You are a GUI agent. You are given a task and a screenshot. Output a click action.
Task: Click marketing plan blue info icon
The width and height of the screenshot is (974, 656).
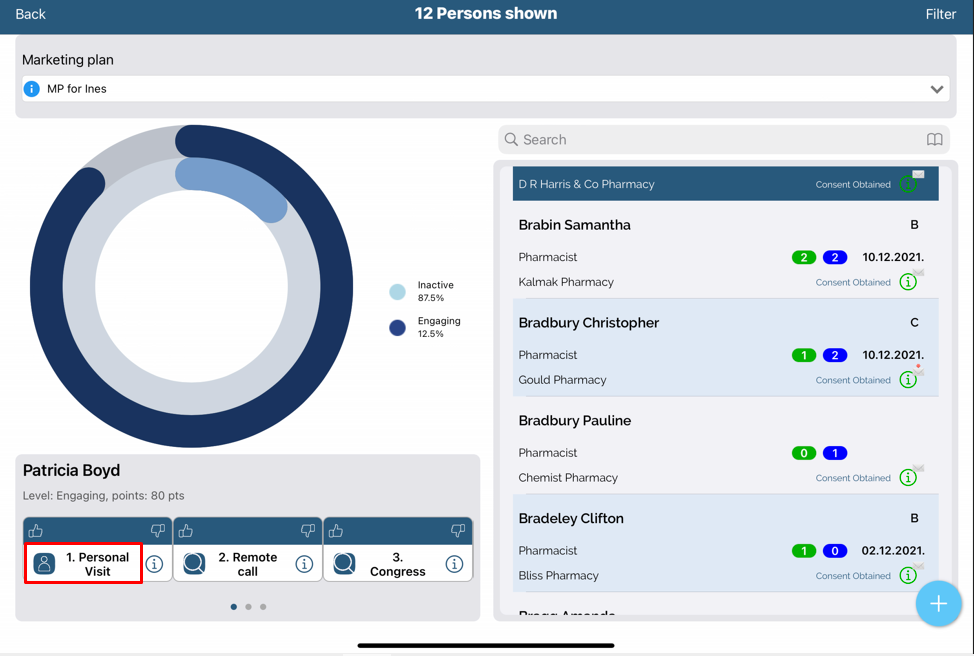click(x=32, y=89)
